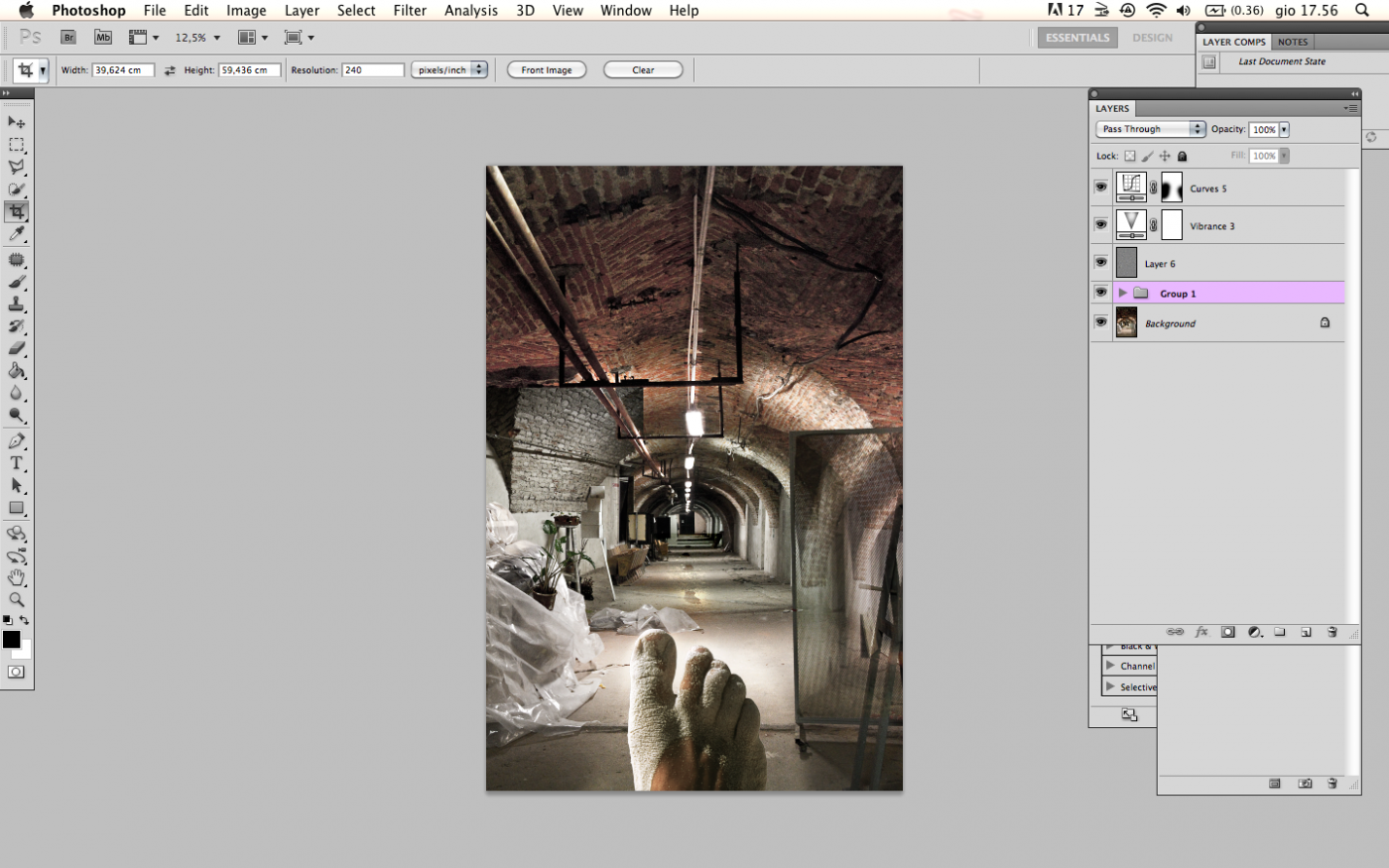Select the Type tool
The width and height of the screenshot is (1389, 868).
17,463
